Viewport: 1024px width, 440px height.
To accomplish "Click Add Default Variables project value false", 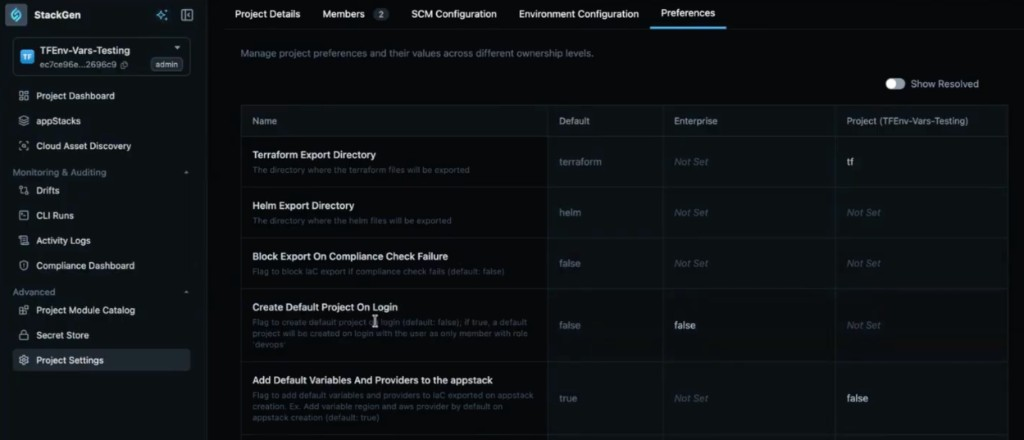I will click(857, 398).
